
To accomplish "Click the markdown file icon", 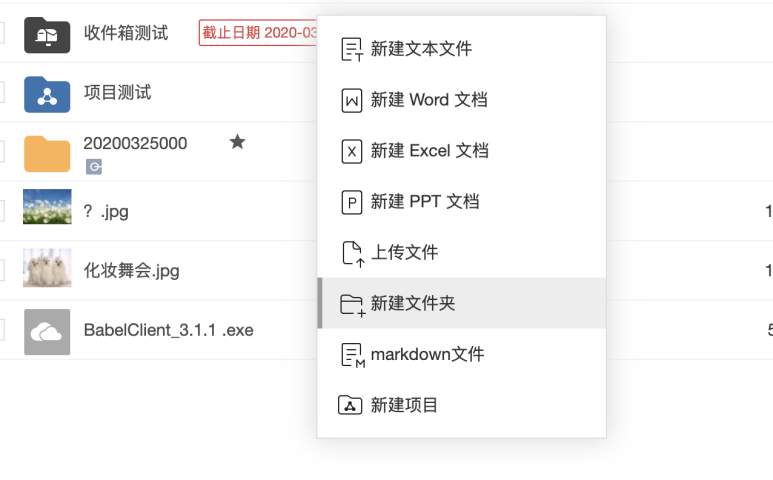I will click(351, 354).
